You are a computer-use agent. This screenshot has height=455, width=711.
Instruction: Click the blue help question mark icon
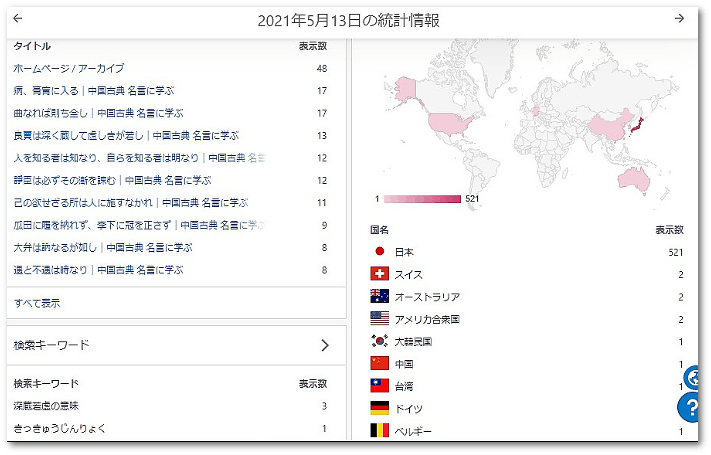point(693,407)
